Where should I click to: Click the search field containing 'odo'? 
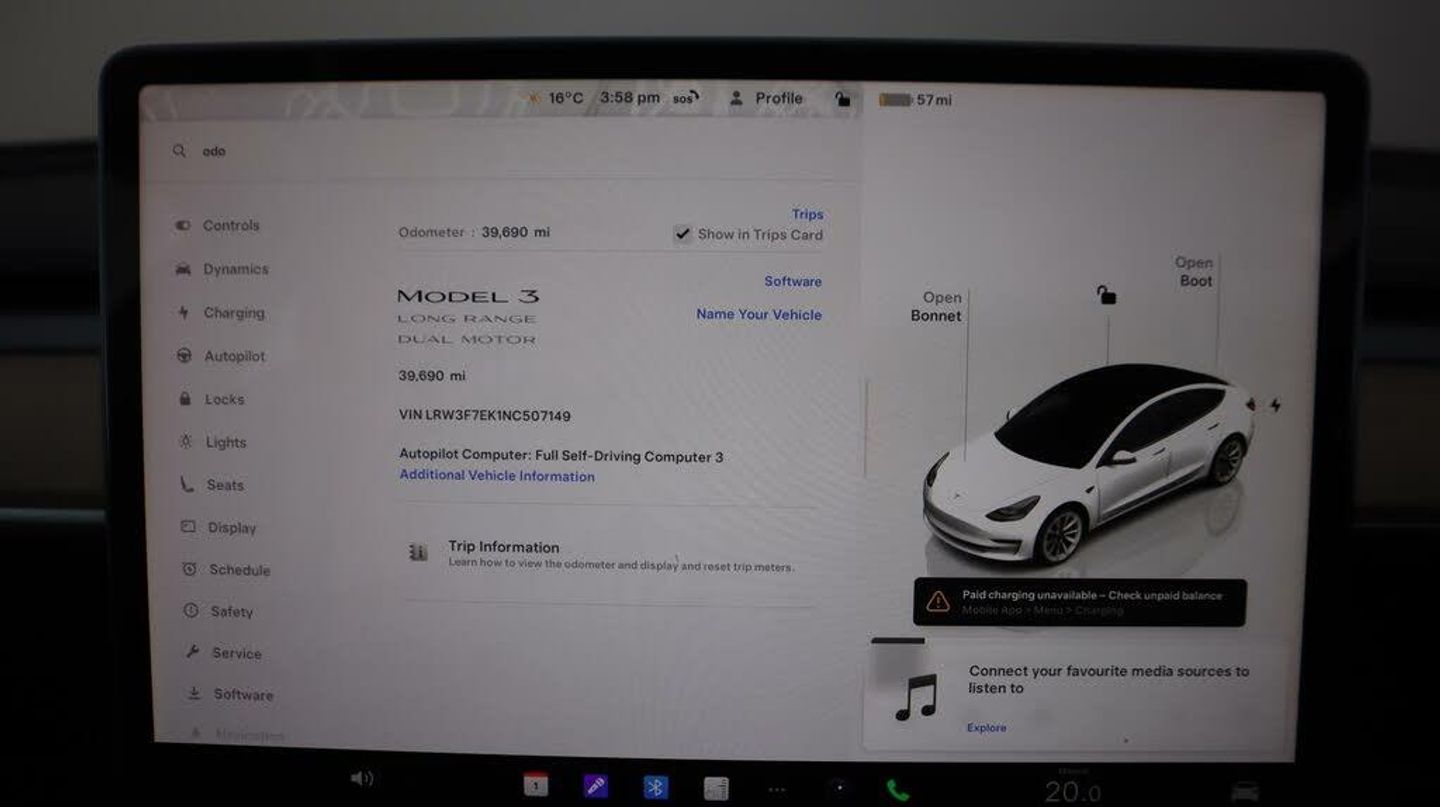(400, 151)
